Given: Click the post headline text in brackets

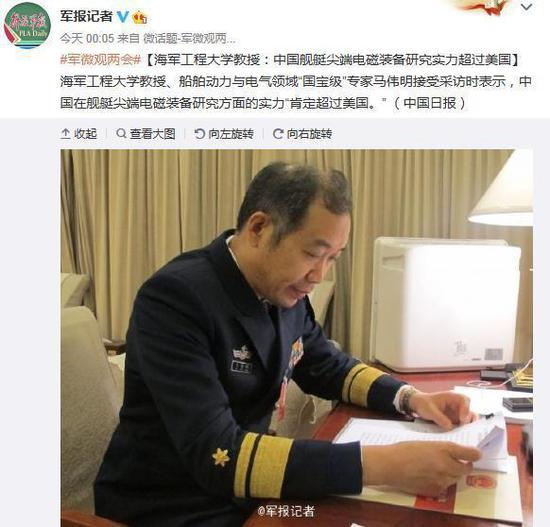Looking at the screenshot, I should click(x=331, y=60).
